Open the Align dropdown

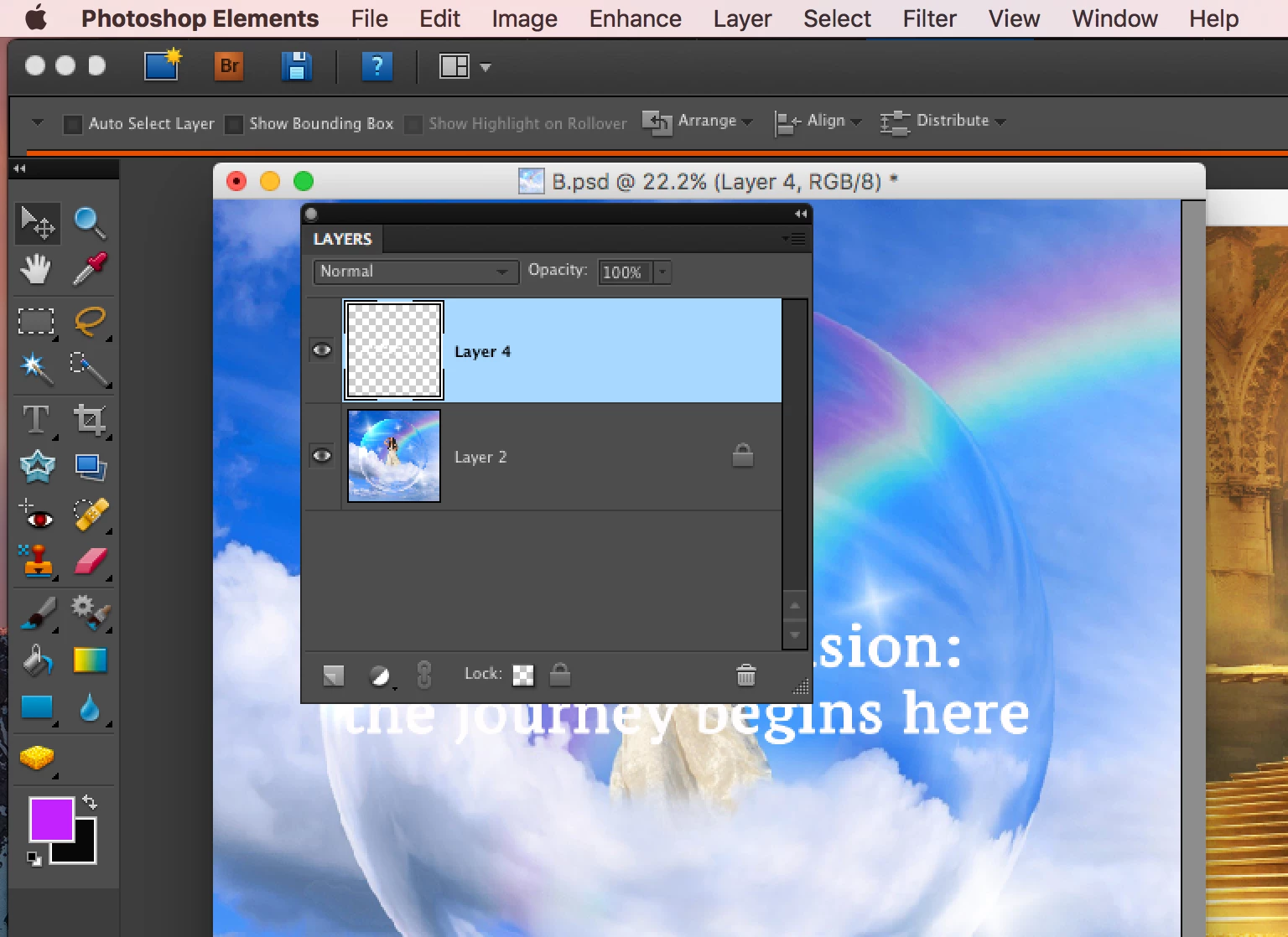[818, 122]
